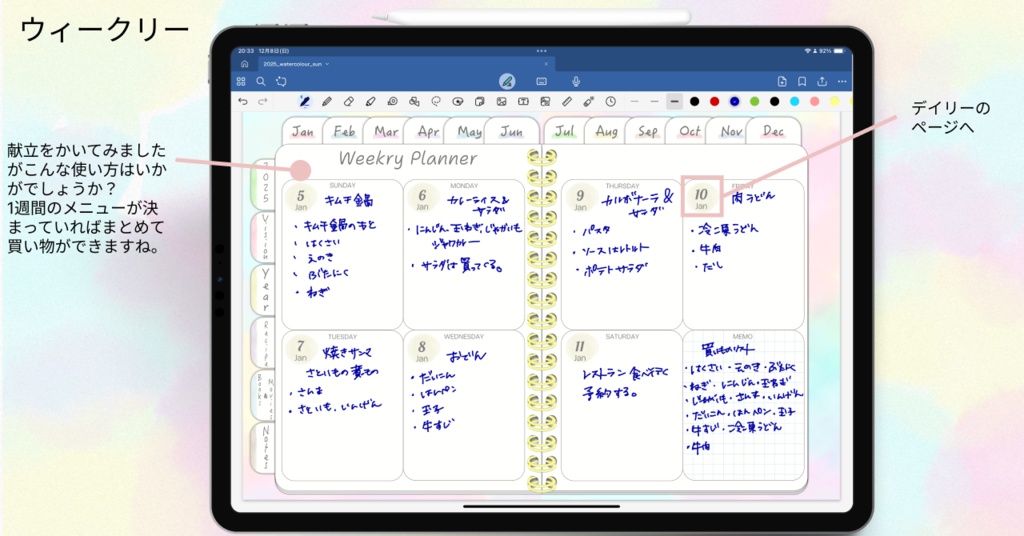Jump to the Mar month tab

[386, 131]
